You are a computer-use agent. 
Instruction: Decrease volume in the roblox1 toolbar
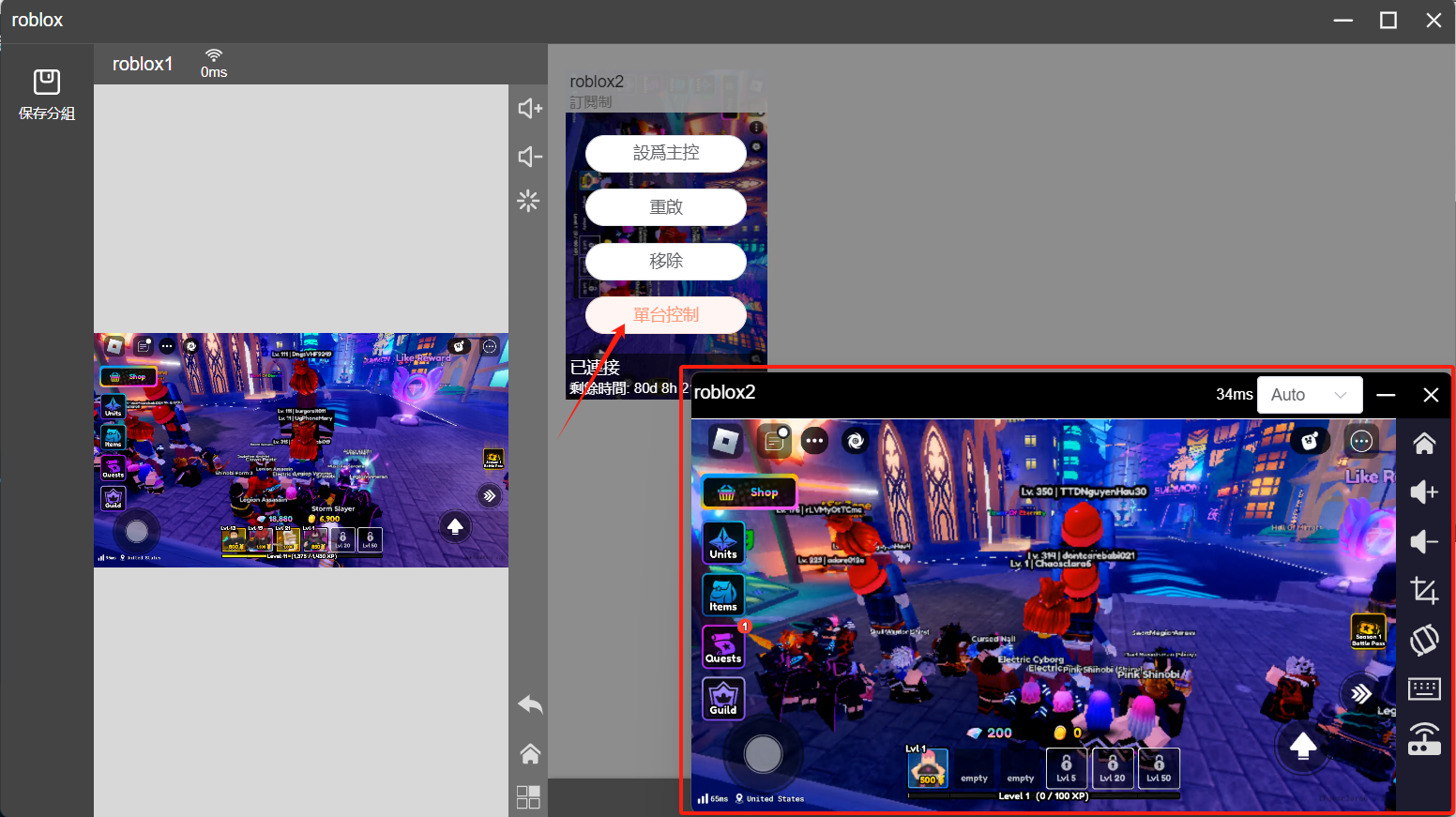tap(530, 157)
